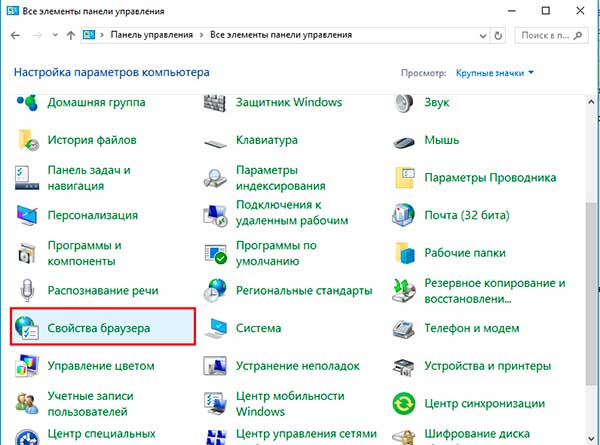
Task: Open the Центр мобильности Windows icon
Action: click(x=215, y=403)
